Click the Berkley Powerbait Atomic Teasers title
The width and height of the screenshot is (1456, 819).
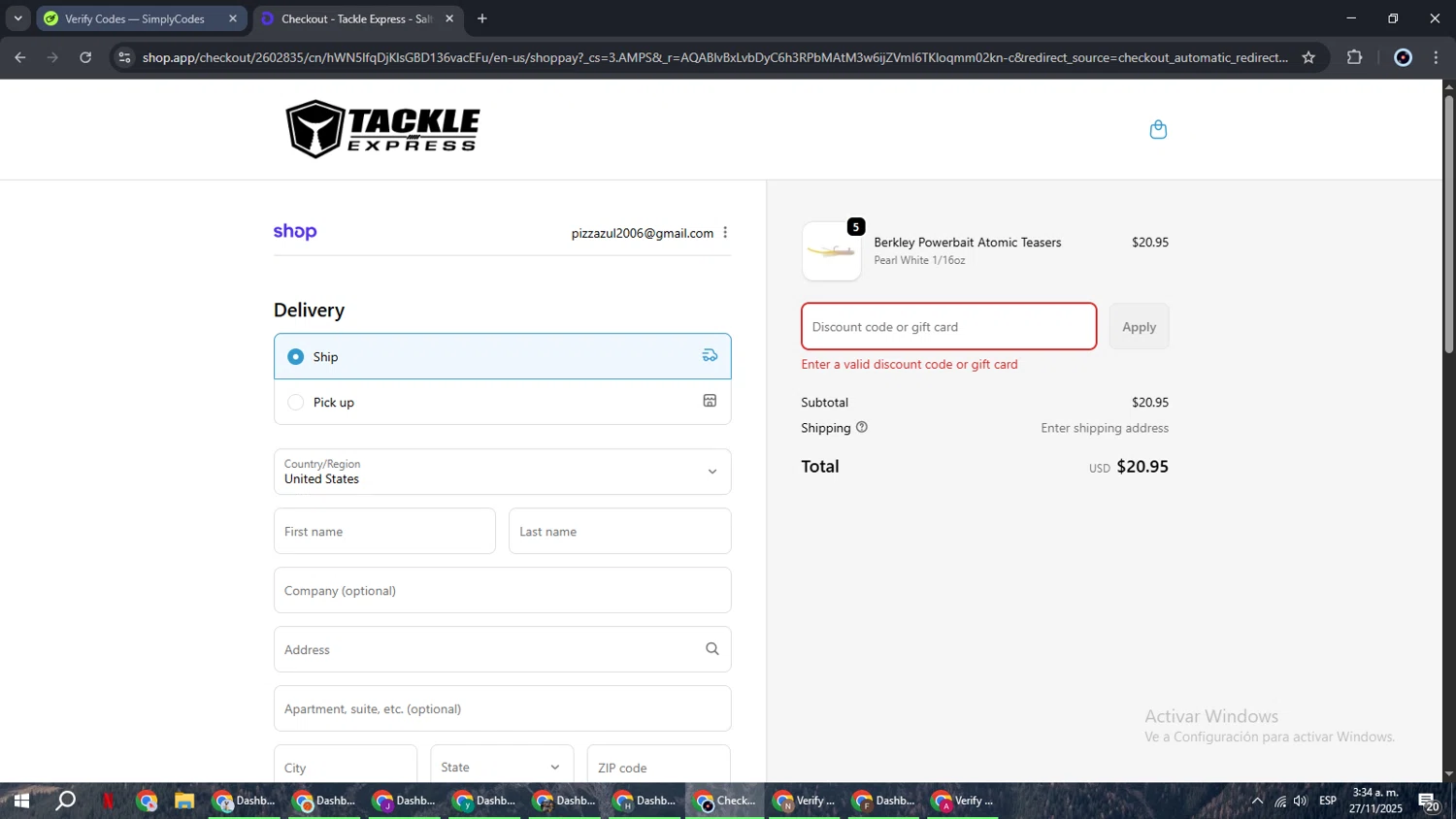click(x=968, y=243)
